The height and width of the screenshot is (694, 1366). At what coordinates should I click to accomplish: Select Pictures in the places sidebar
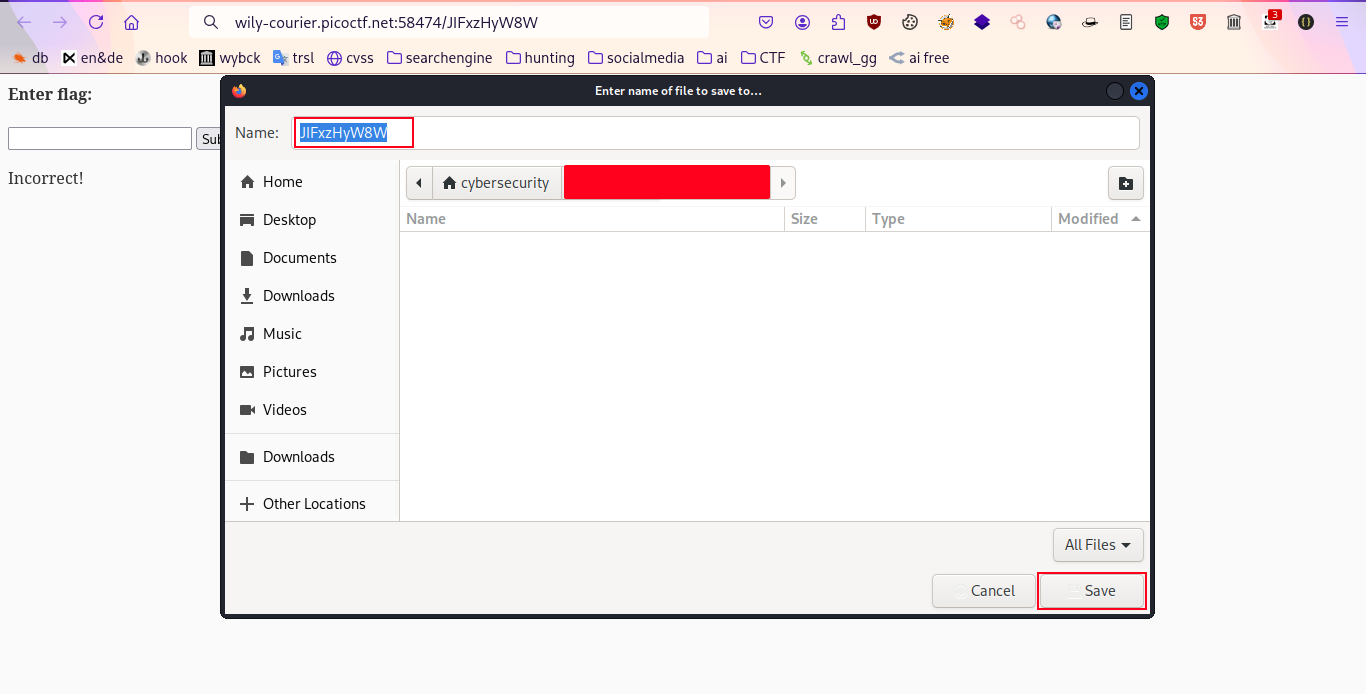pyautogui.click(x=289, y=372)
